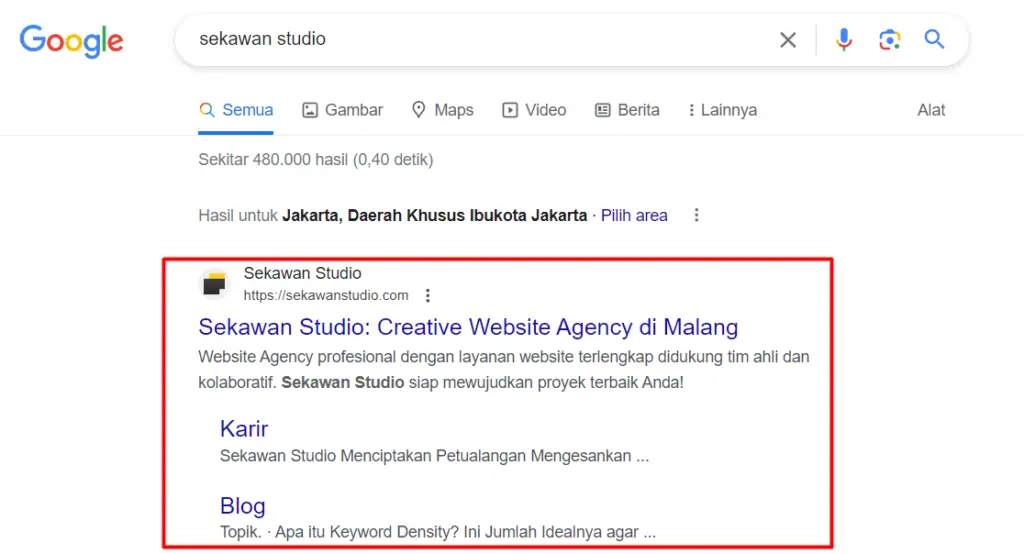1024x554 pixels.
Task: Select the Semua tab
Action: [236, 110]
